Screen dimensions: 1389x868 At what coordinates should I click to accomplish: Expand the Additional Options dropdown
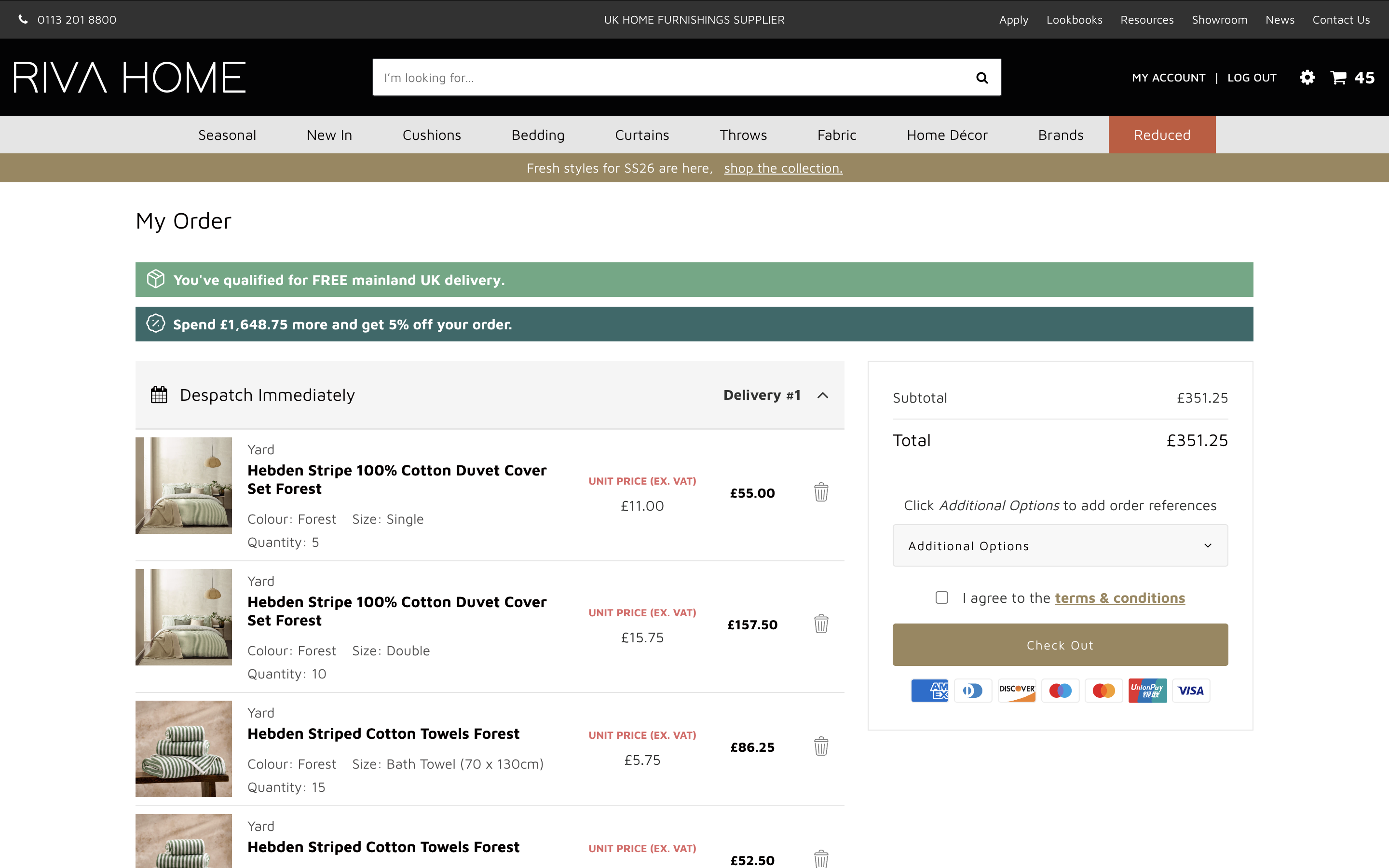pos(1060,545)
